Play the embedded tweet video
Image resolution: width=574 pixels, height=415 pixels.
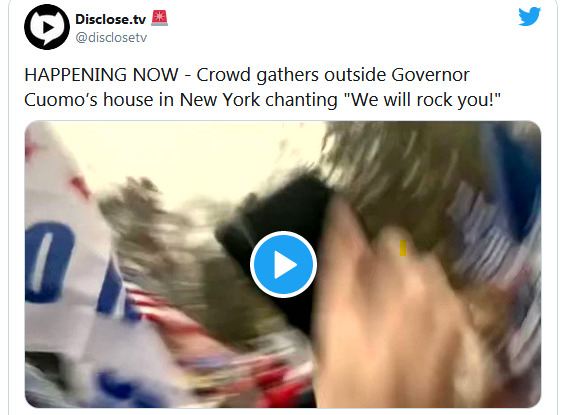click(x=283, y=264)
